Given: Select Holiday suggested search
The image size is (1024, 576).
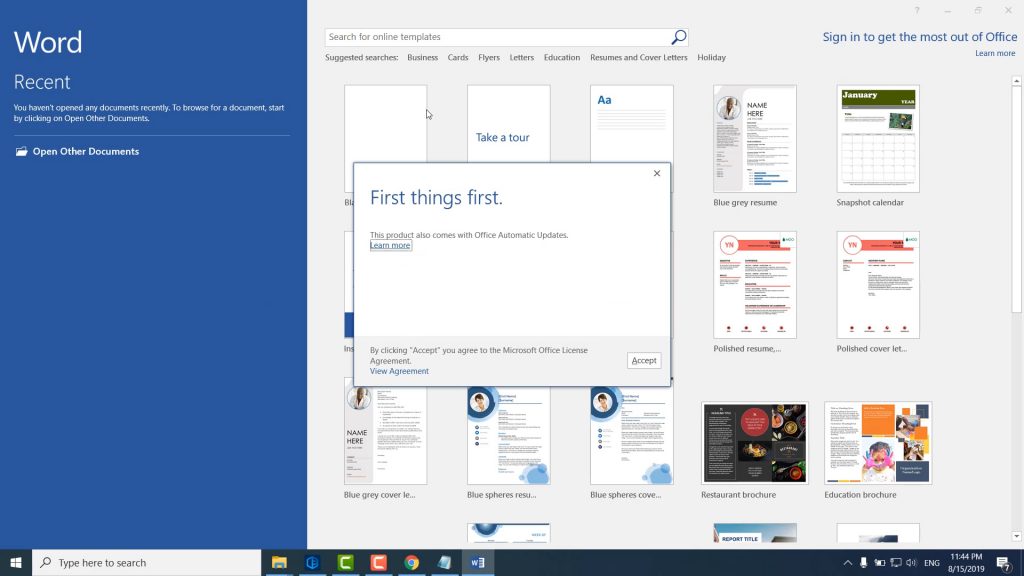Looking at the screenshot, I should coord(711,57).
